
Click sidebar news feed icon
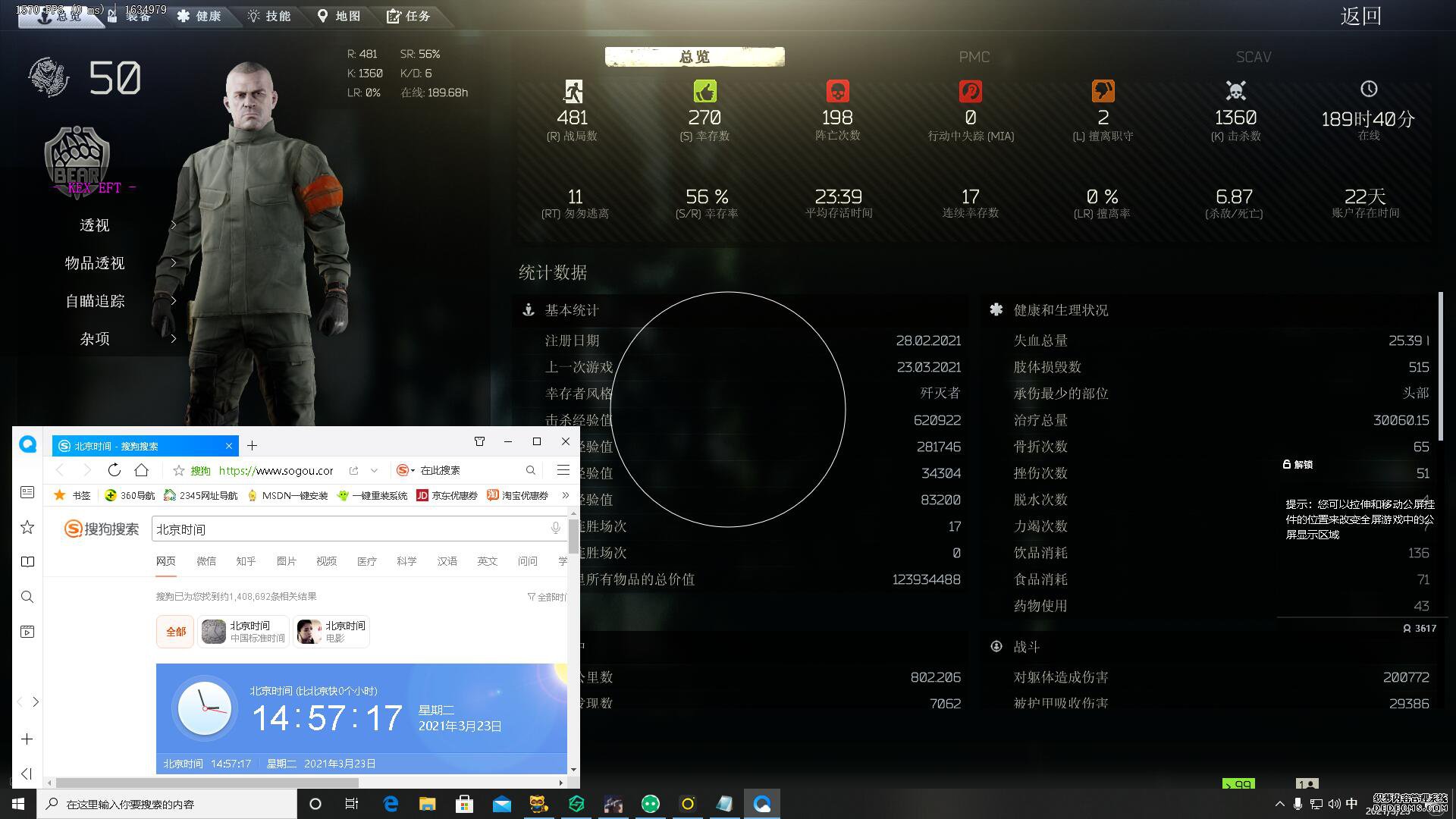point(27,492)
